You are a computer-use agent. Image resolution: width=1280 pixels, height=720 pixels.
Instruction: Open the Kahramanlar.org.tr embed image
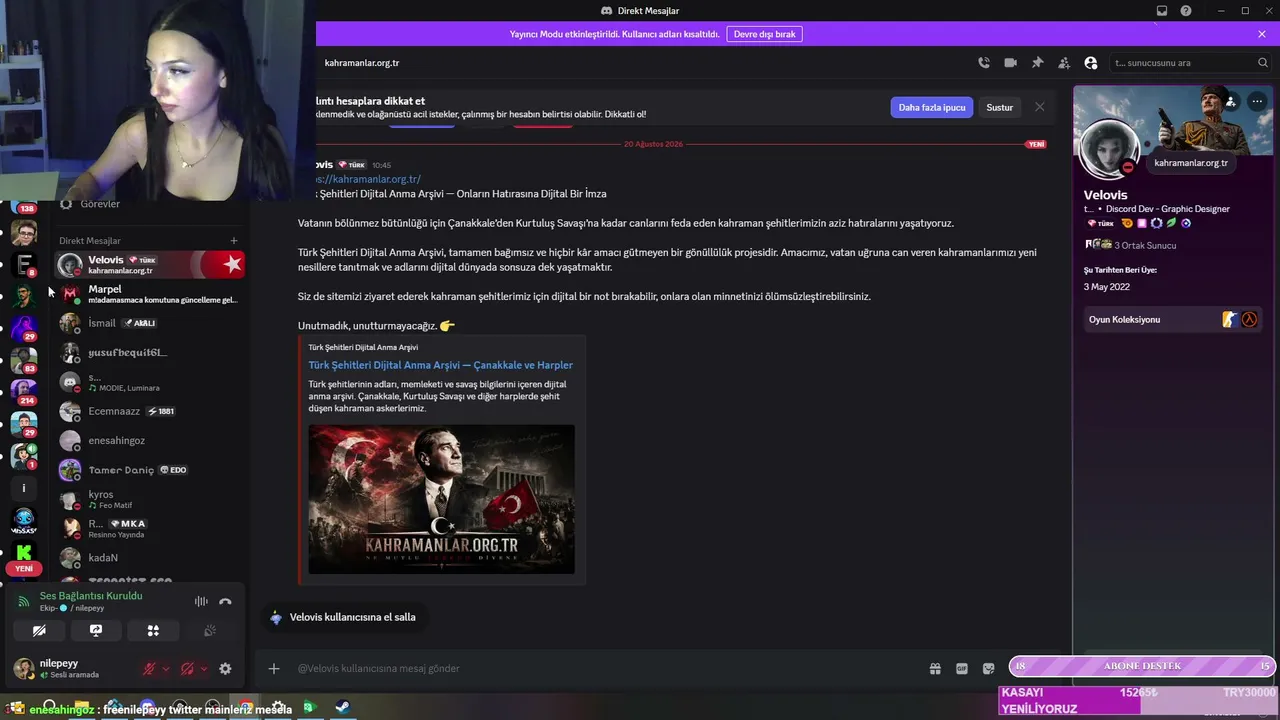point(441,499)
